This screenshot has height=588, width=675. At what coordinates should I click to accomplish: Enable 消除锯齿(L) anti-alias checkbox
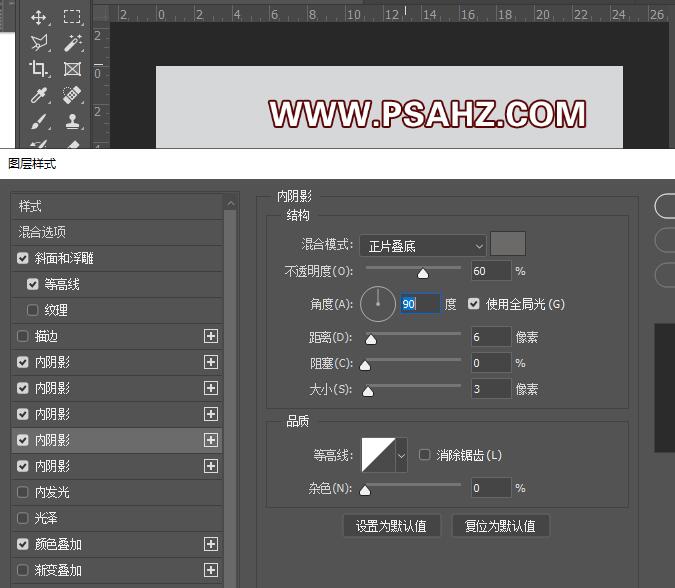click(x=424, y=455)
